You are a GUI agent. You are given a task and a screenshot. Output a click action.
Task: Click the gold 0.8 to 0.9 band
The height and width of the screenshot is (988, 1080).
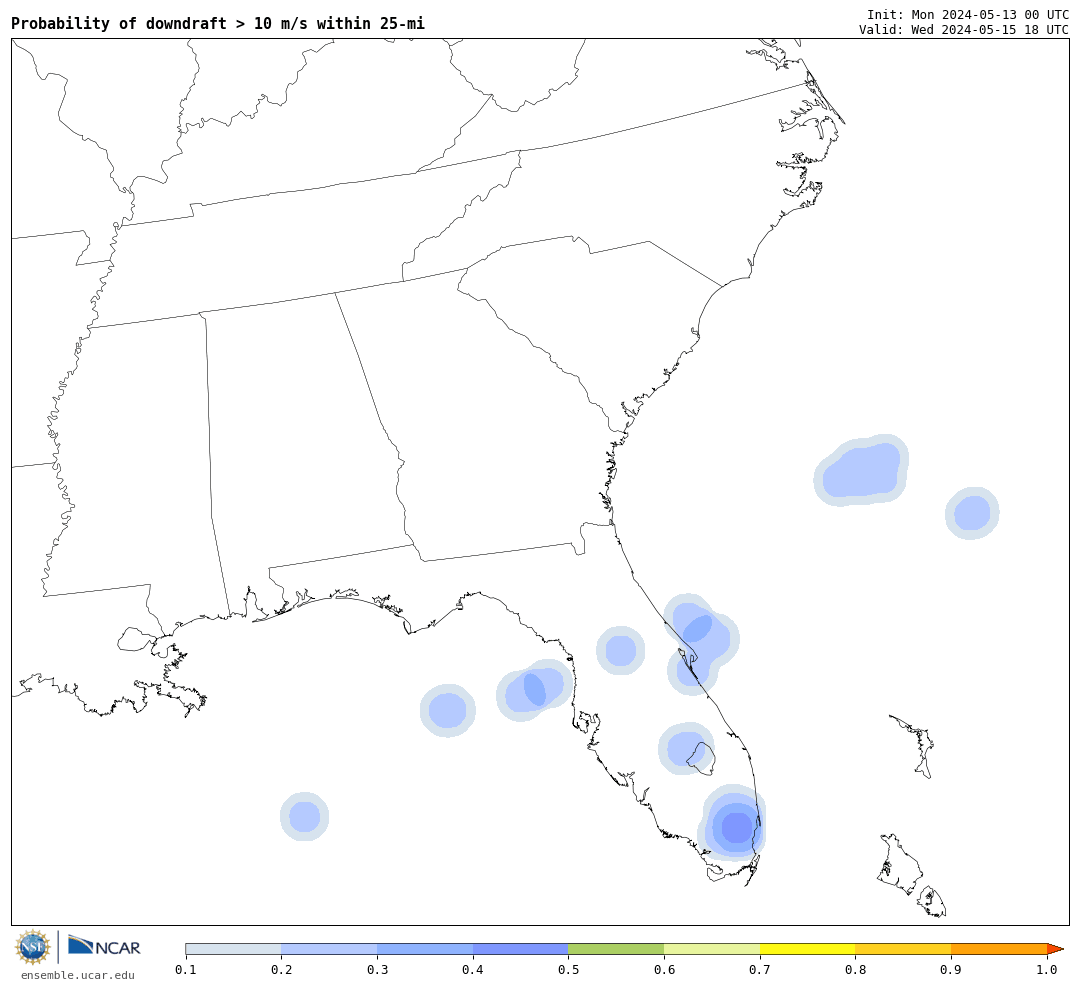click(904, 949)
